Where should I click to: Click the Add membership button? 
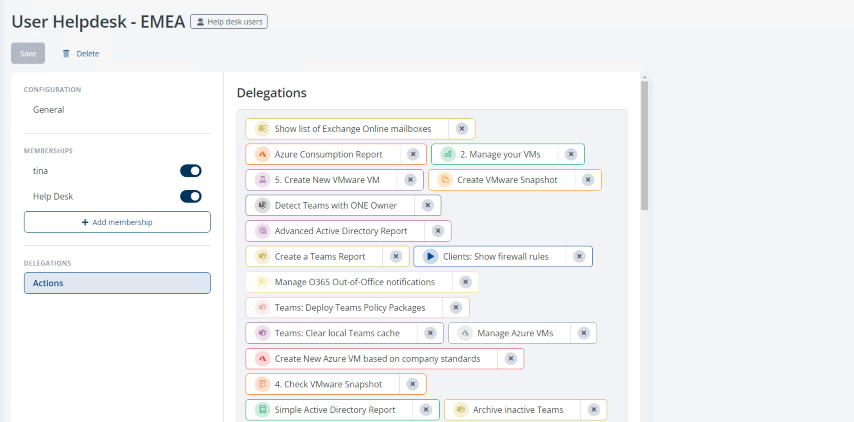[x=117, y=222]
